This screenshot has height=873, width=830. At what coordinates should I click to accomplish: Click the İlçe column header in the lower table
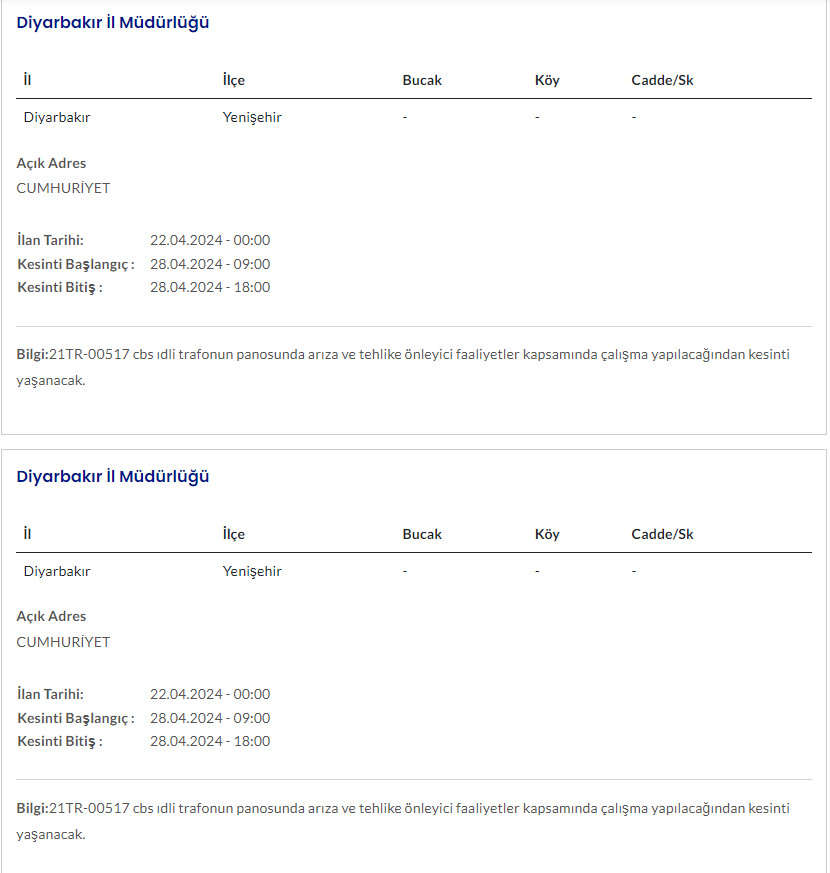pyautogui.click(x=233, y=534)
